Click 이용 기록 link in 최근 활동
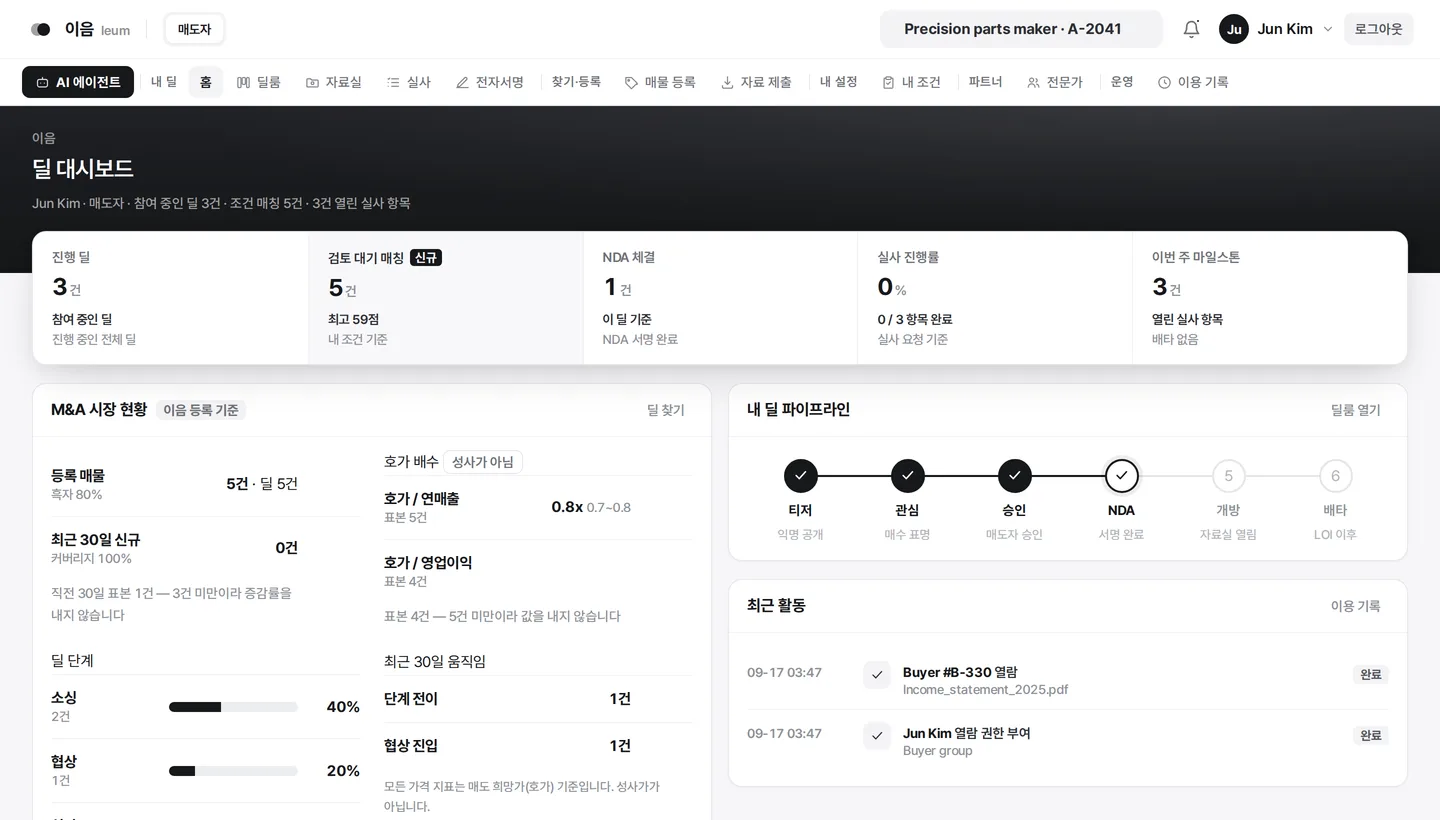Image resolution: width=1440 pixels, height=820 pixels. (1355, 606)
